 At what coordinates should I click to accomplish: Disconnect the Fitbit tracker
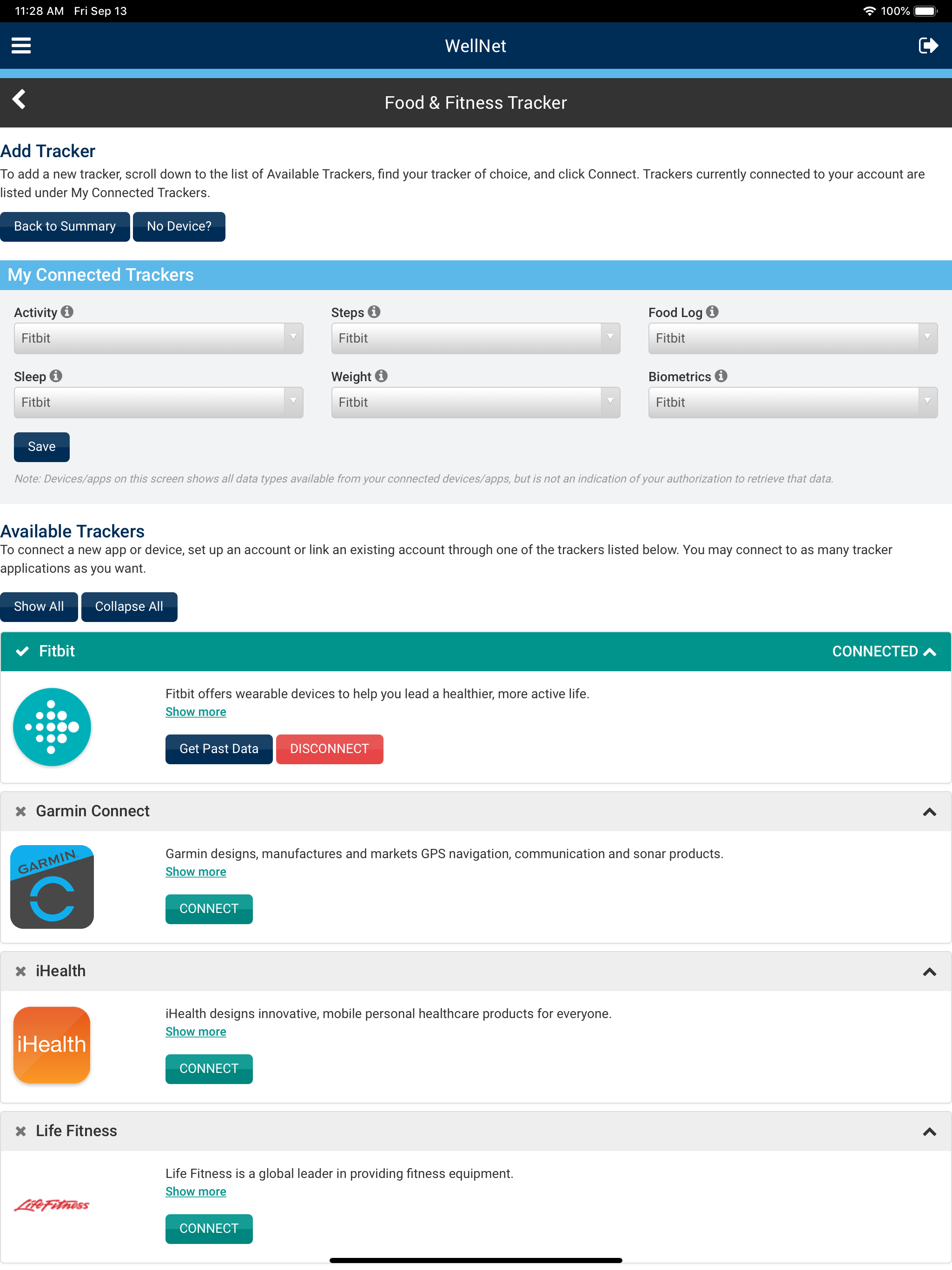[330, 749]
